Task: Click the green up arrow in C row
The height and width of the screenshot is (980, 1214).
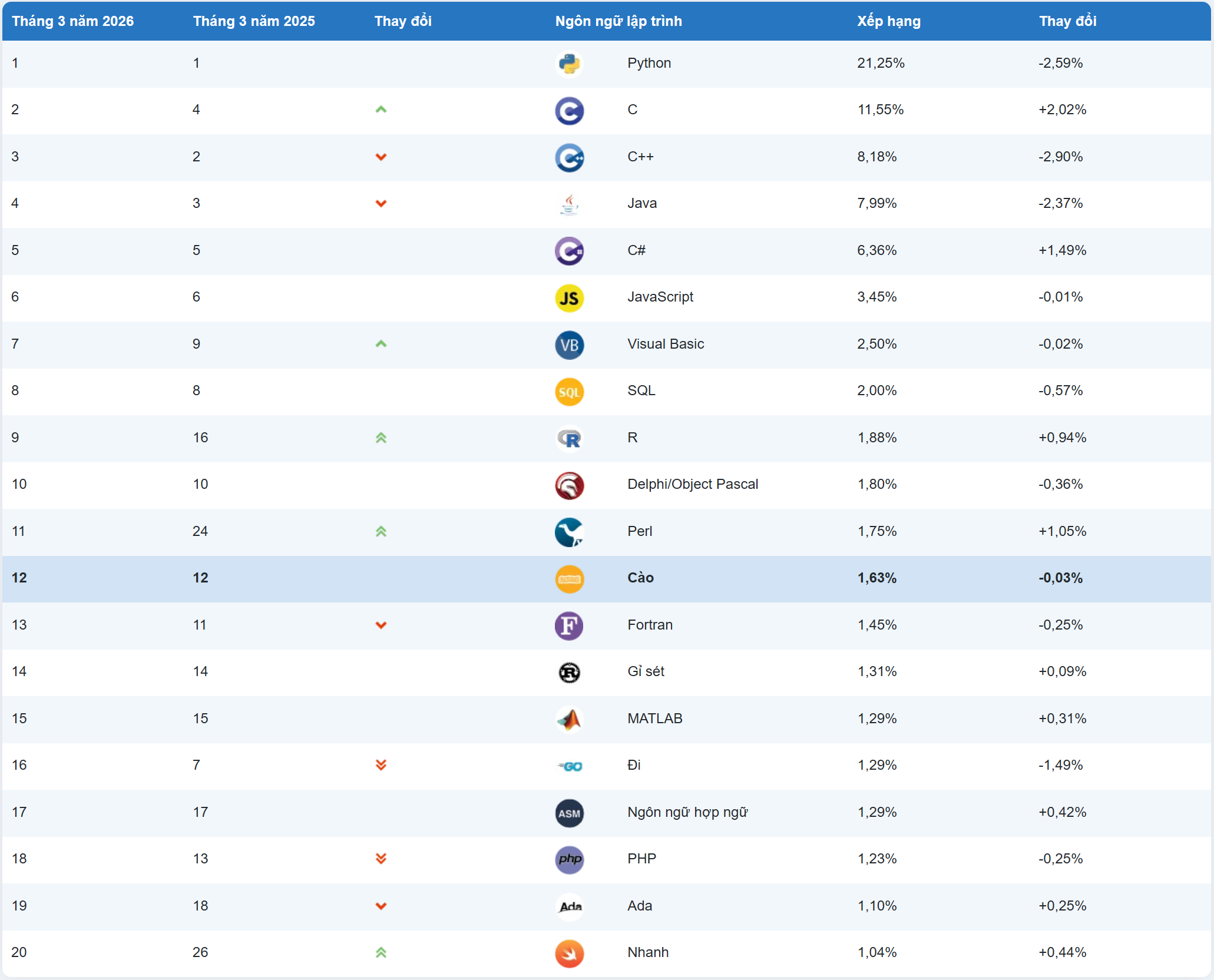Action: pyautogui.click(x=381, y=110)
